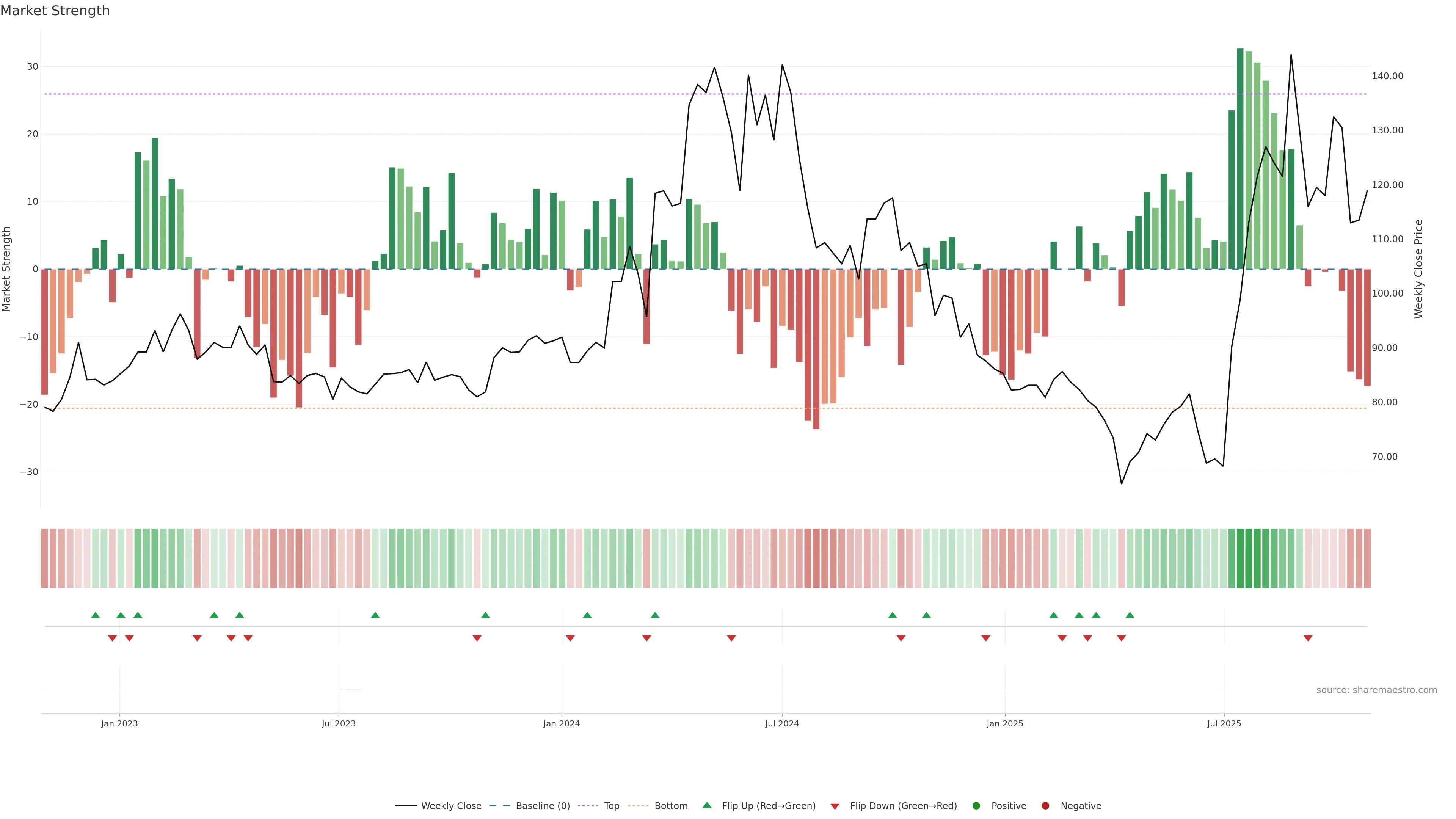Viewport: 1456px width, 819px height.
Task: Click the Positive green circle legend icon
Action: (x=976, y=805)
